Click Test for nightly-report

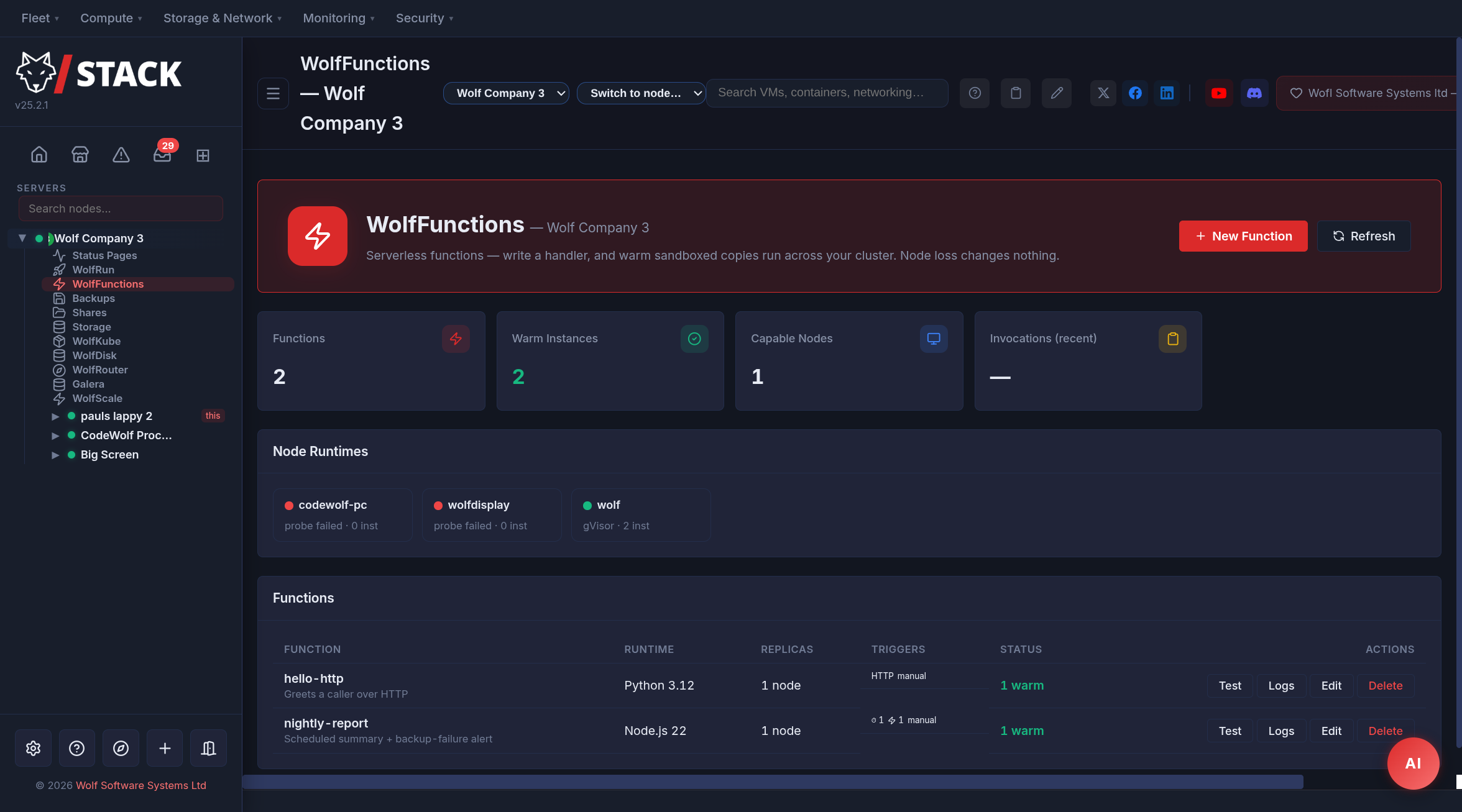point(1230,731)
